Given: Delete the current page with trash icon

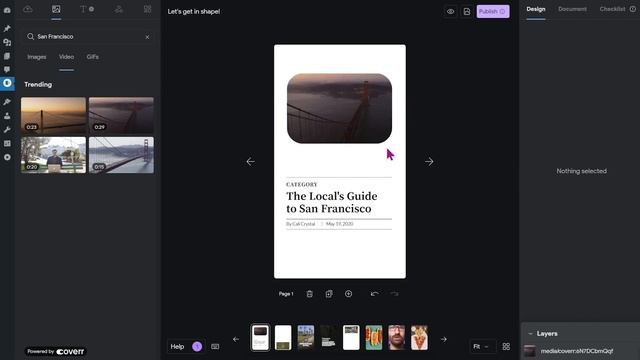Looking at the screenshot, I should (x=309, y=294).
